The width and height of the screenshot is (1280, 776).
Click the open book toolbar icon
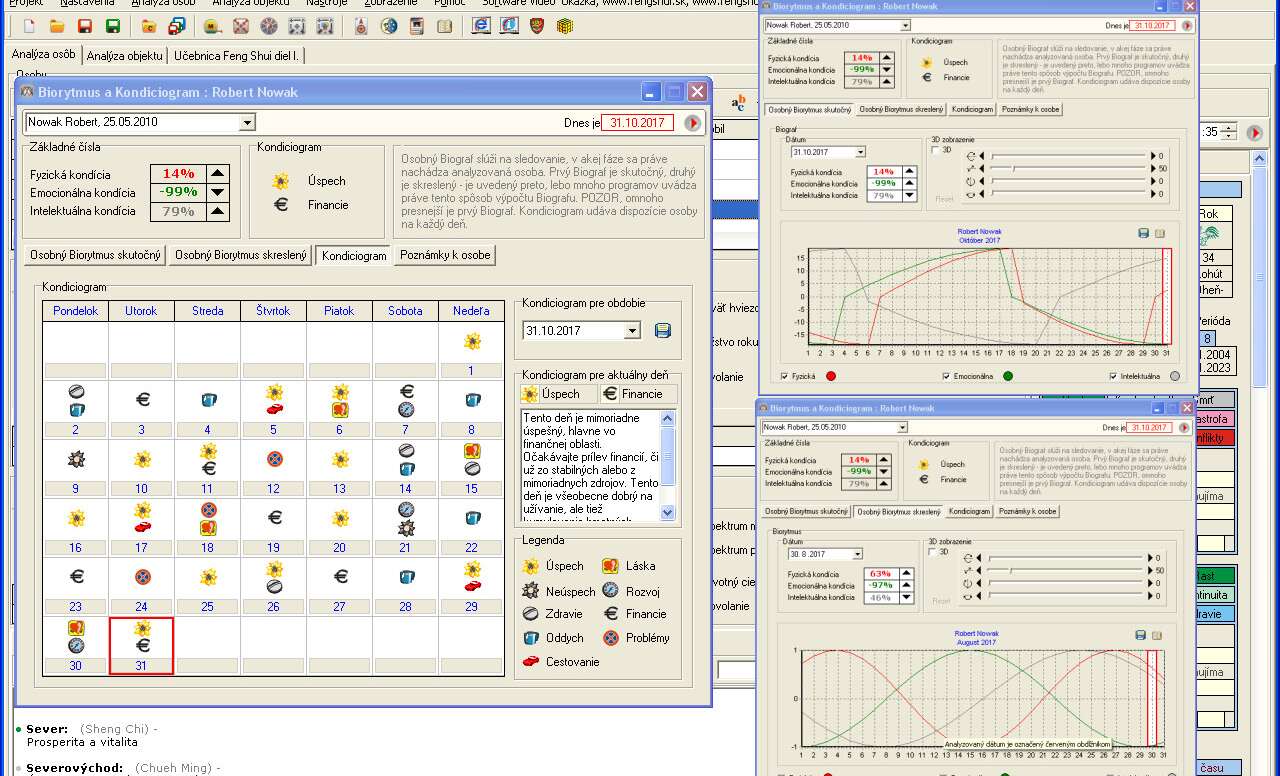tap(445, 26)
